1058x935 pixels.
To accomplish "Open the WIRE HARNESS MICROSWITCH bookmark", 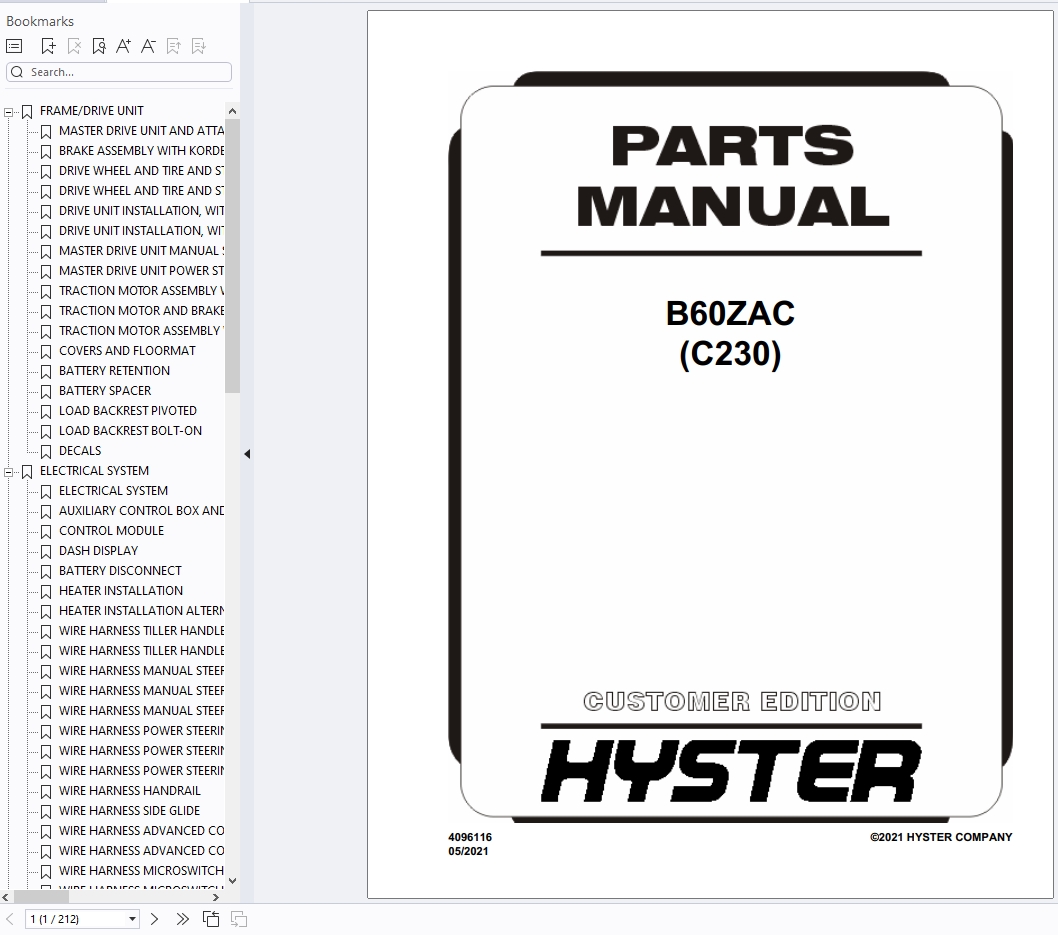I will 141,871.
